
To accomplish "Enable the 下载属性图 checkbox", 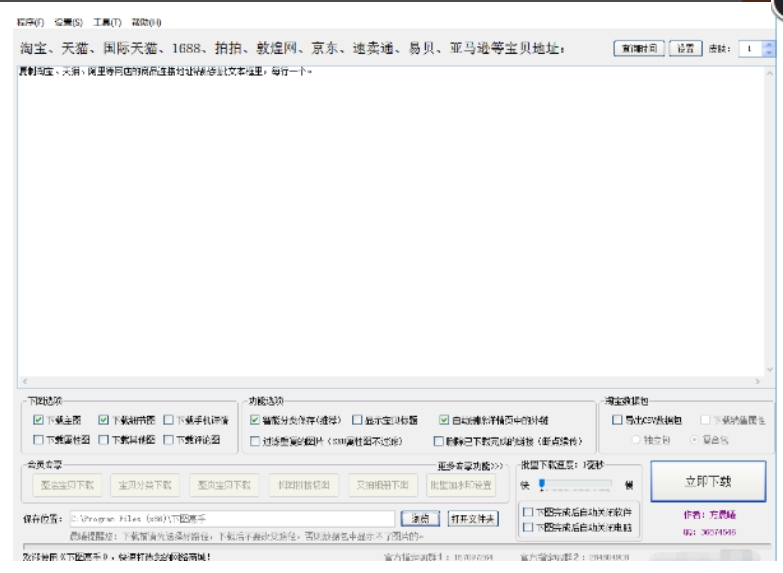I will pyautogui.click(x=38, y=440).
